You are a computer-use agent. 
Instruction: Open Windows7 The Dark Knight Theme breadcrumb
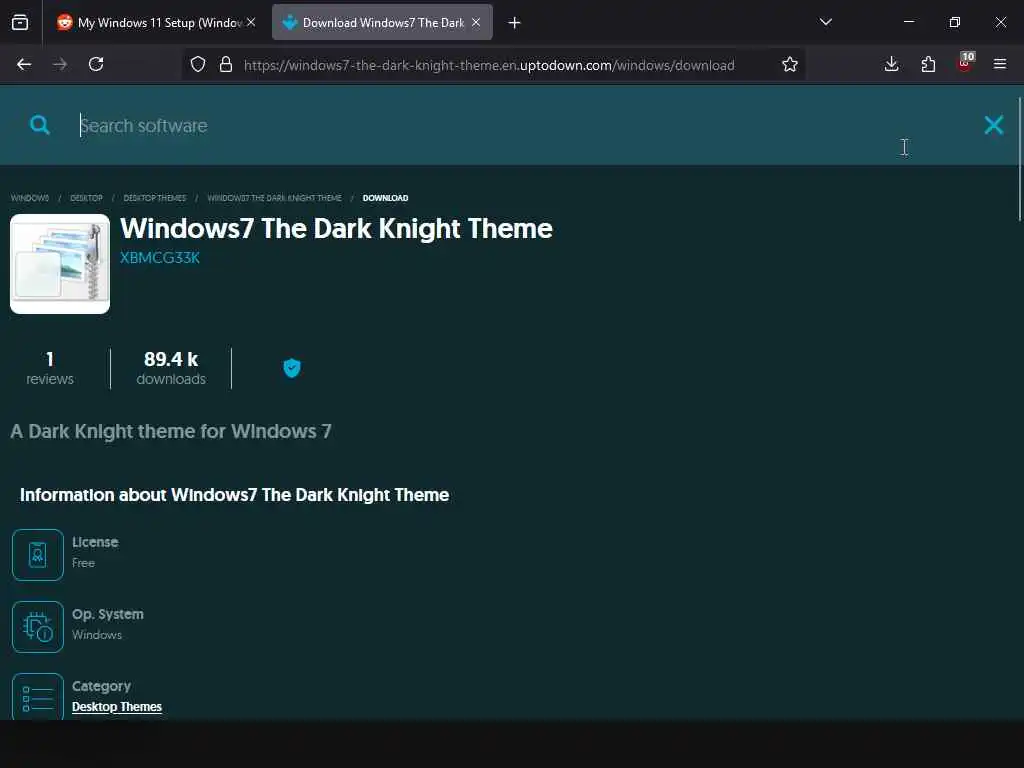(x=274, y=198)
